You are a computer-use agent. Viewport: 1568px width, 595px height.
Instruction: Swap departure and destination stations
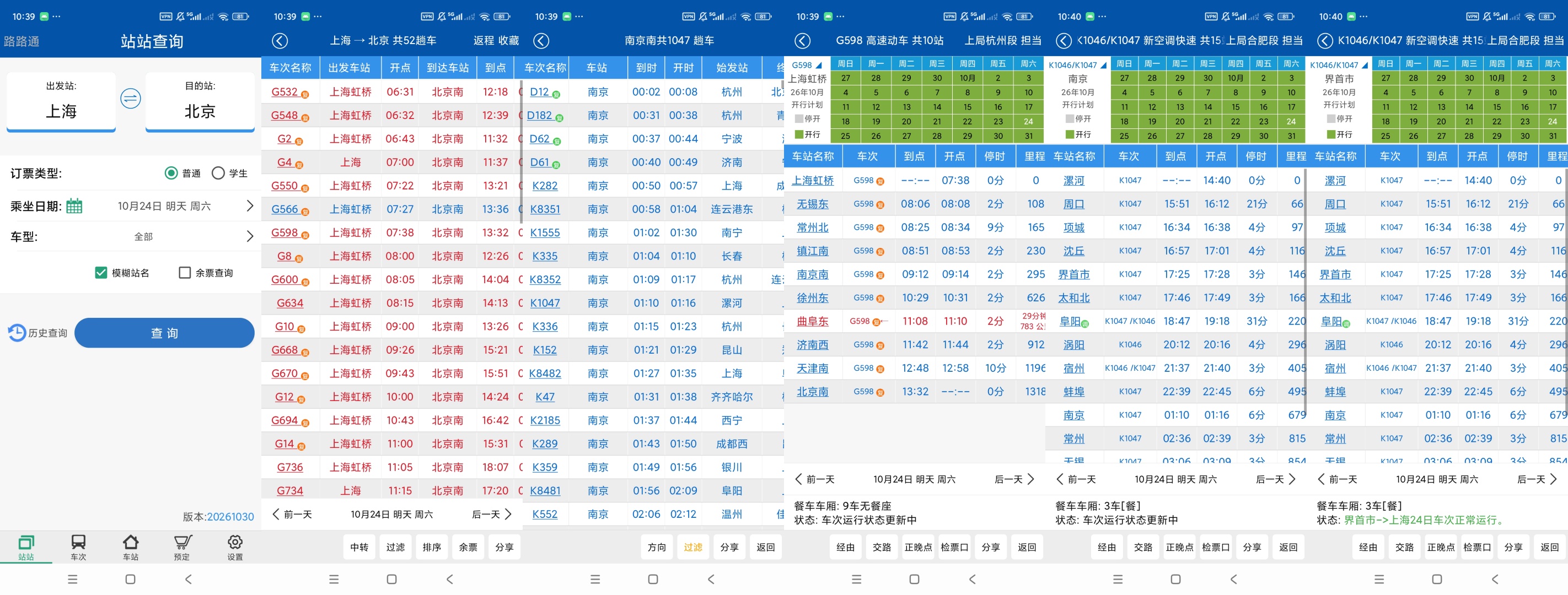[x=130, y=99]
